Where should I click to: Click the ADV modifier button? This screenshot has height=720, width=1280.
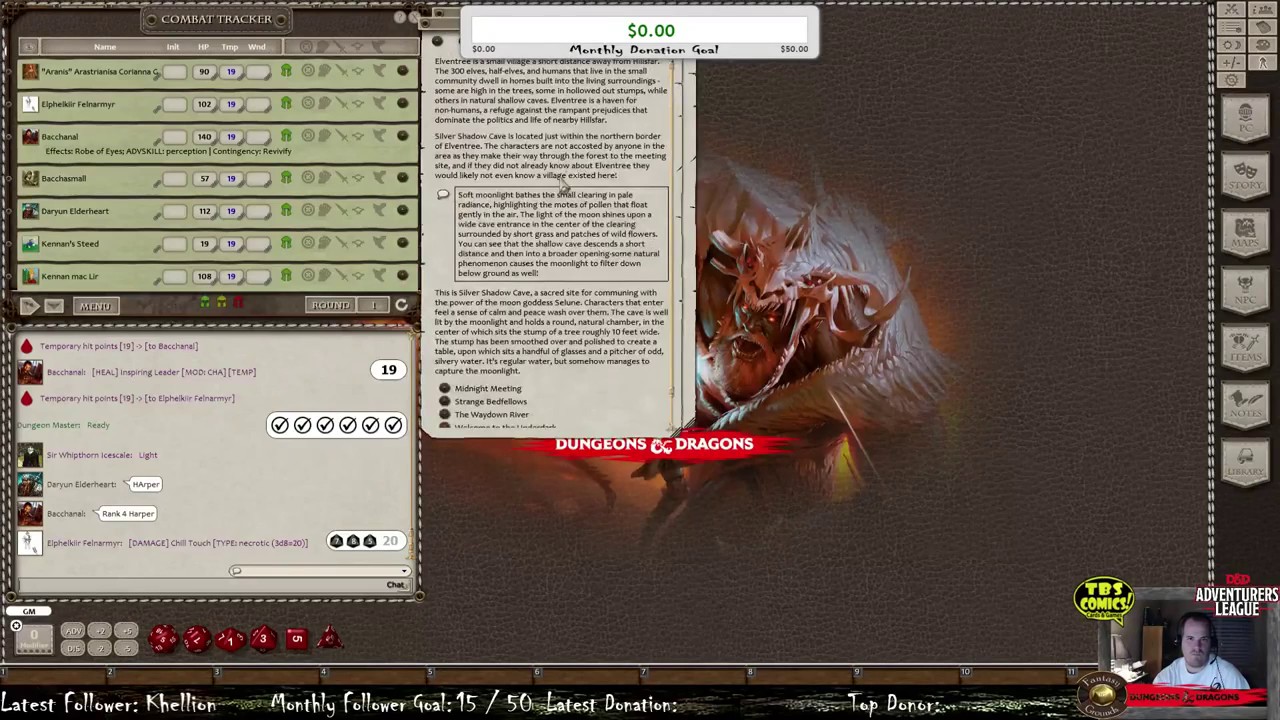tap(73, 631)
